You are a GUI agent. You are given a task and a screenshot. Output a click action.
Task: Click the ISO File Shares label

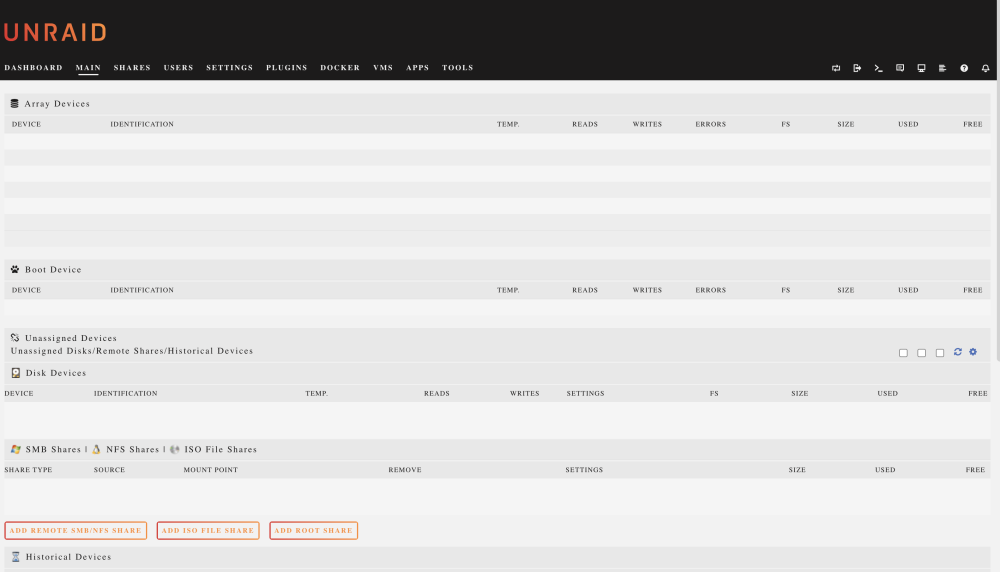click(x=221, y=449)
